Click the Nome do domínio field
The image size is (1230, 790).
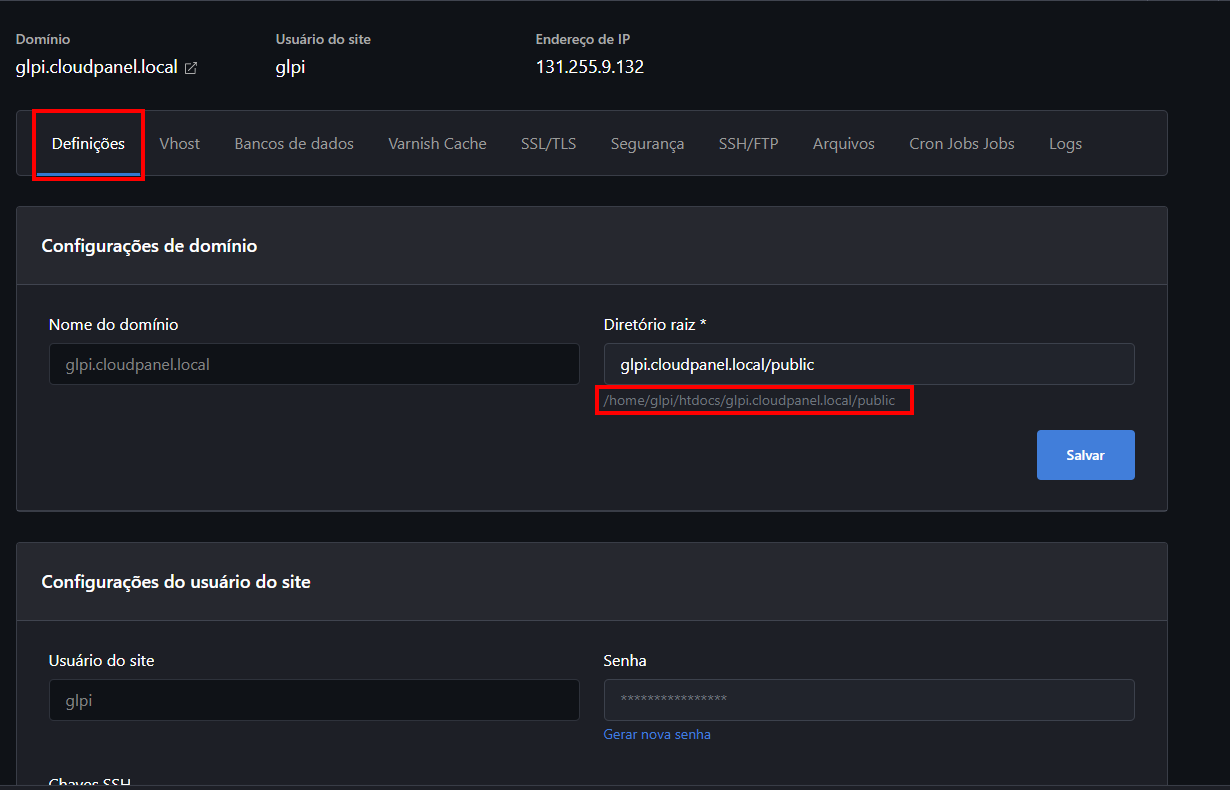(314, 364)
